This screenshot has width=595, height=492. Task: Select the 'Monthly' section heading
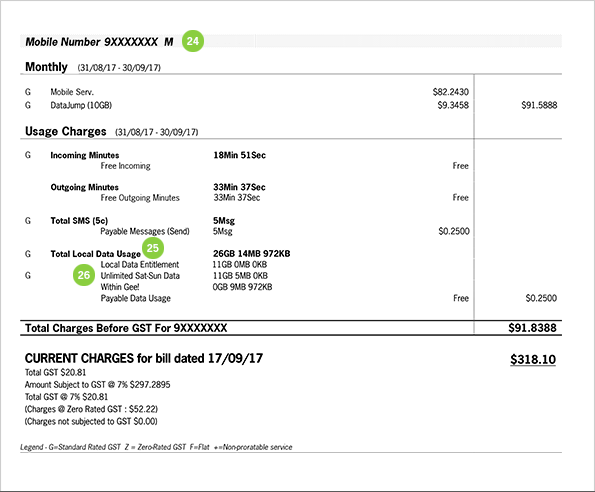click(x=46, y=67)
